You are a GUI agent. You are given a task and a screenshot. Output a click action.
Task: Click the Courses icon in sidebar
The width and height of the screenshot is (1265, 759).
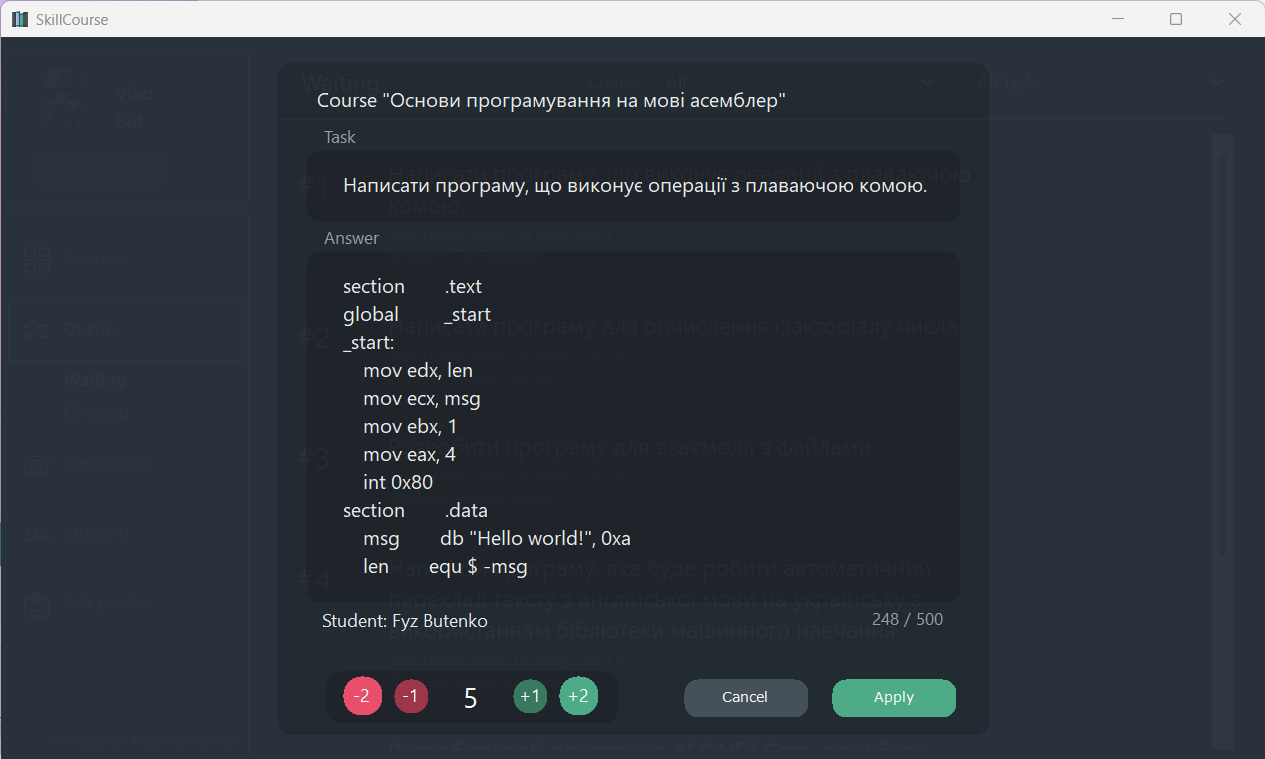tap(37, 261)
